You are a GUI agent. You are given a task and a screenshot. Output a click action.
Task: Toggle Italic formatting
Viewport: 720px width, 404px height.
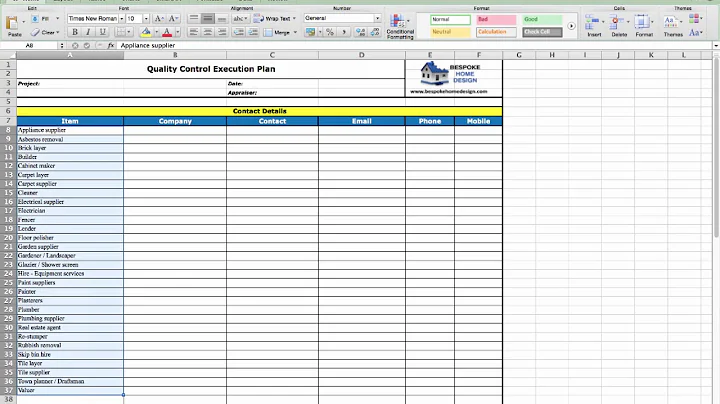[x=88, y=32]
